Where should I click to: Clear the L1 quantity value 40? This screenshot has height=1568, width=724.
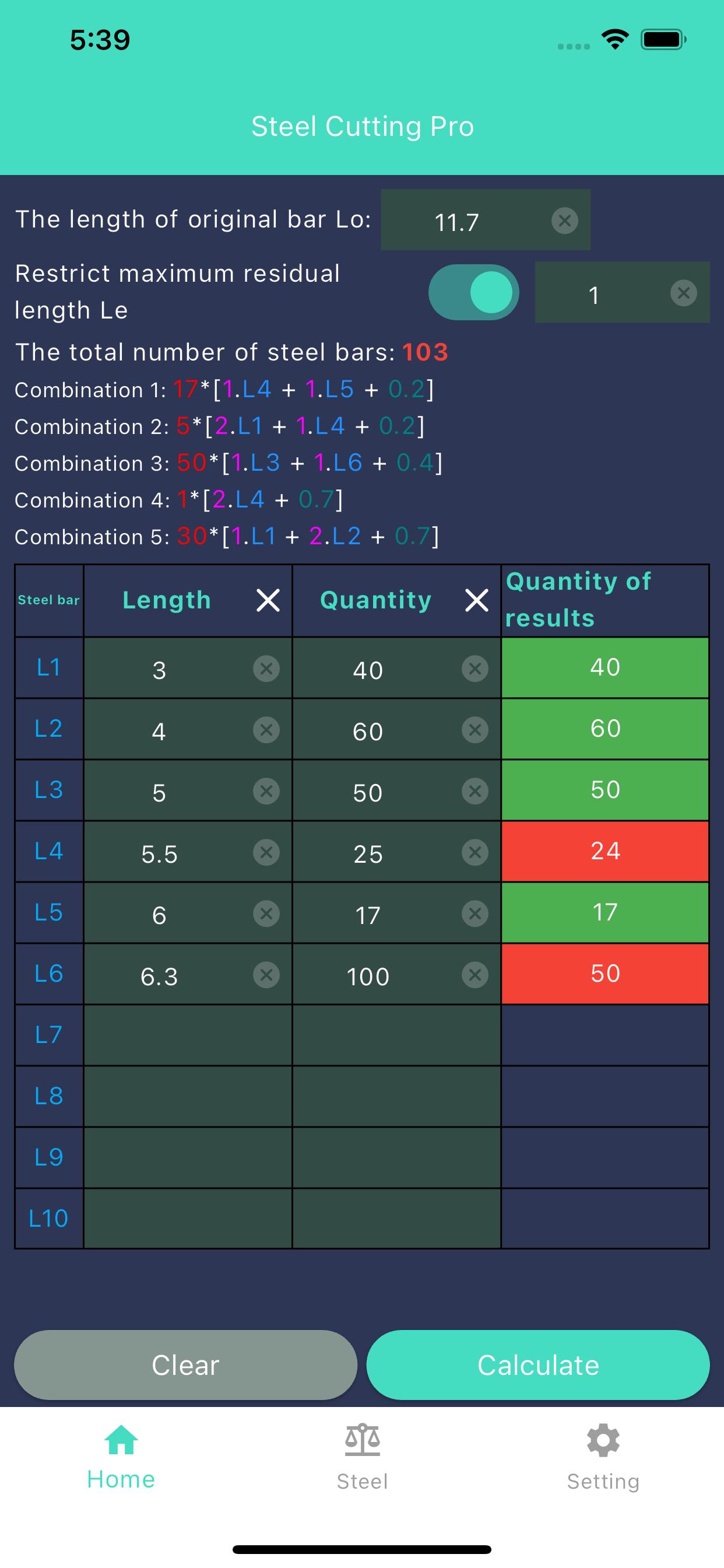click(x=475, y=669)
